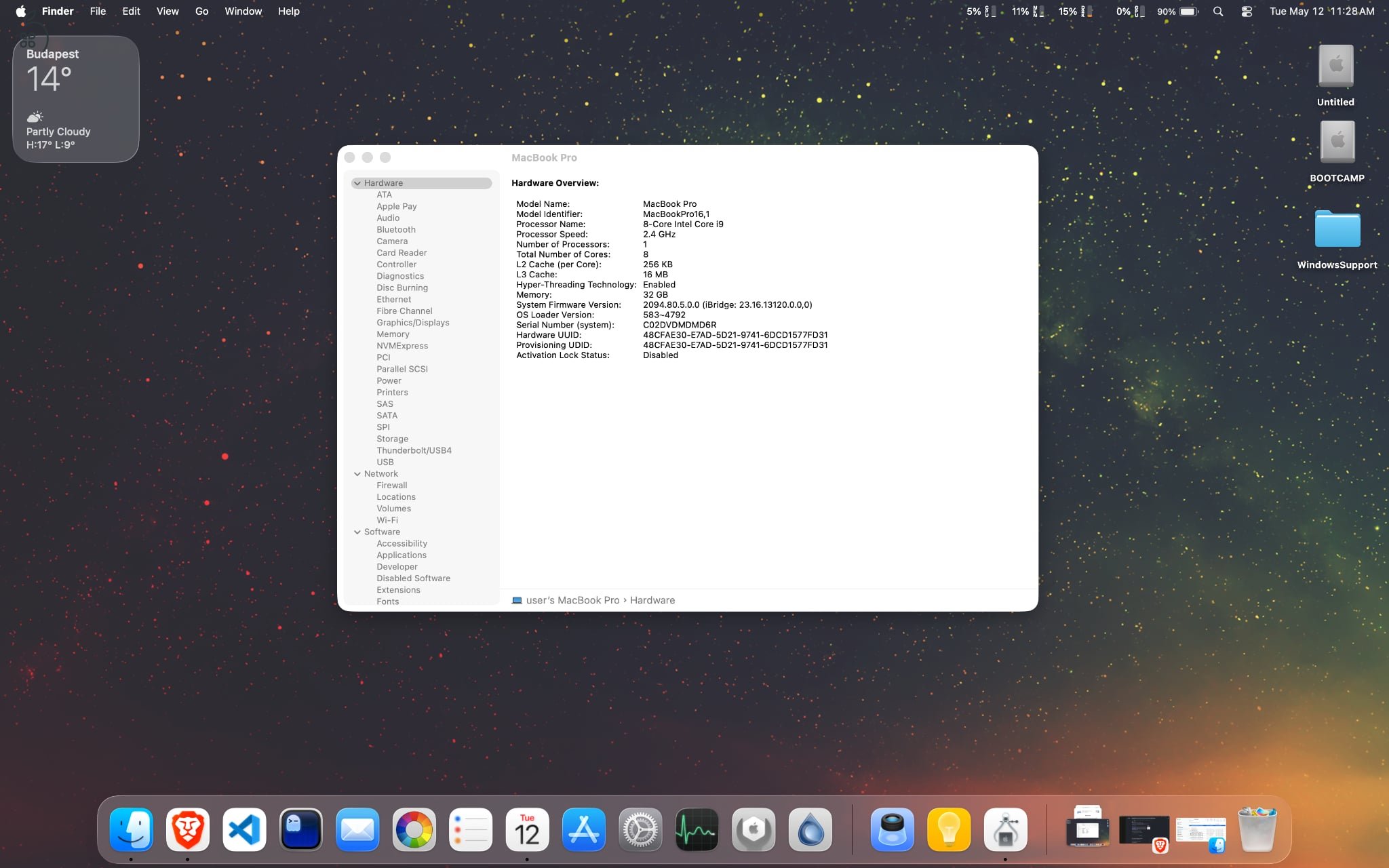
Task: Open the Finder menu
Action: (x=58, y=11)
